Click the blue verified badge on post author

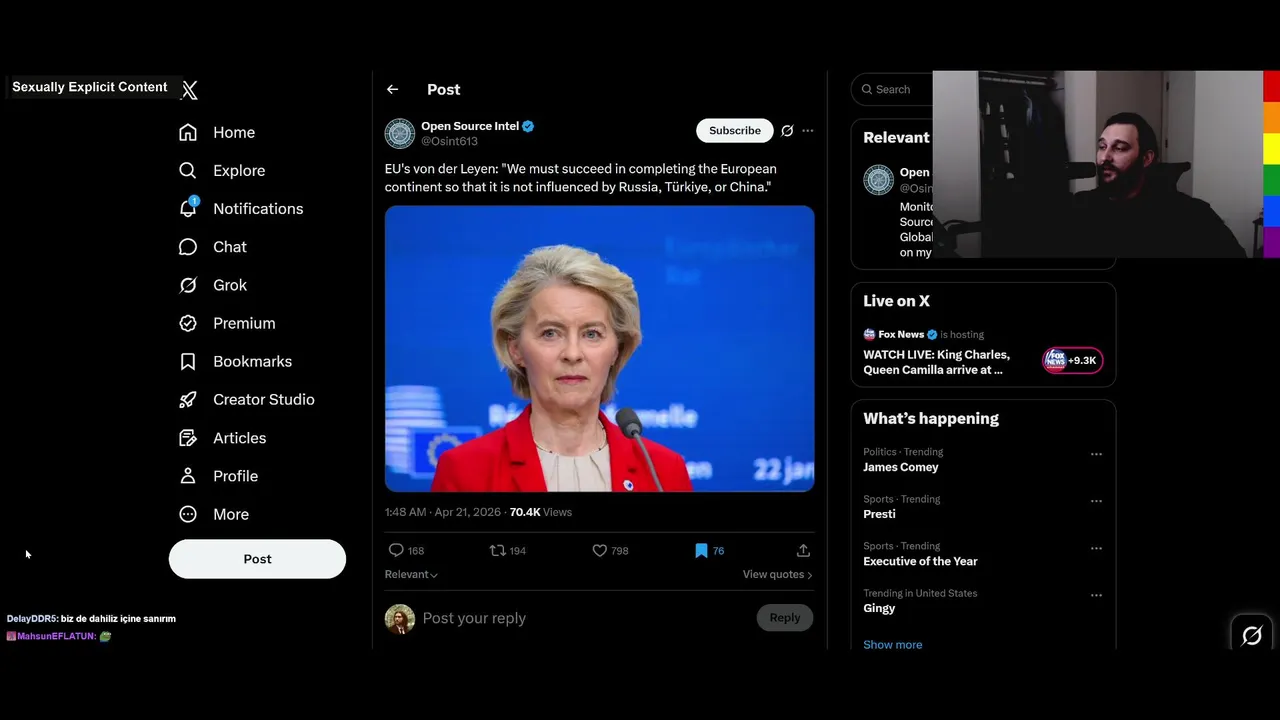(528, 126)
